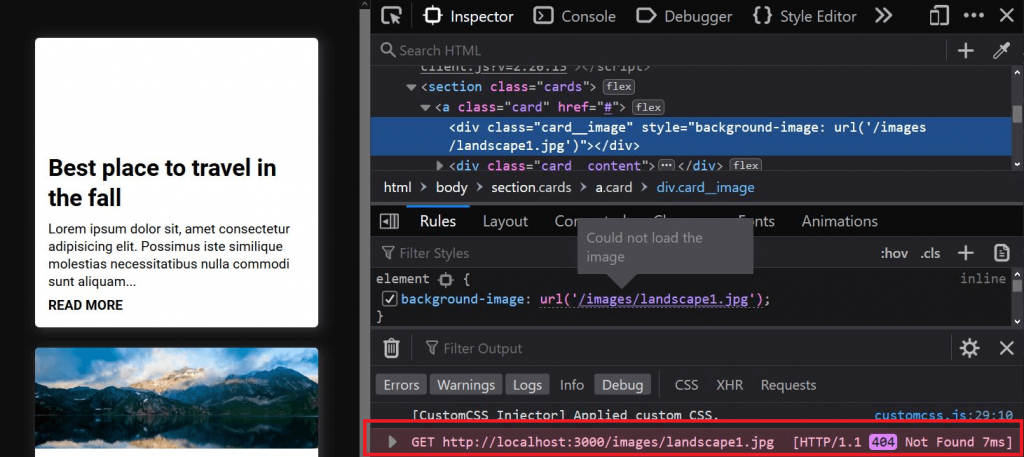
Task: Click the eyedropper color picker icon
Action: 1002,51
